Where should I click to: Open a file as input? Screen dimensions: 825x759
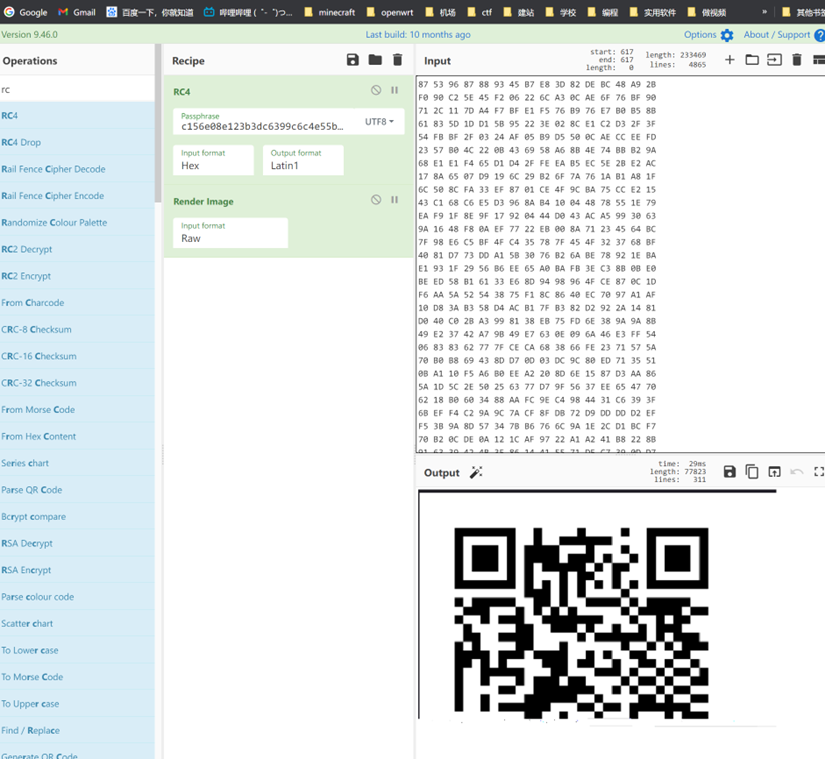click(774, 60)
